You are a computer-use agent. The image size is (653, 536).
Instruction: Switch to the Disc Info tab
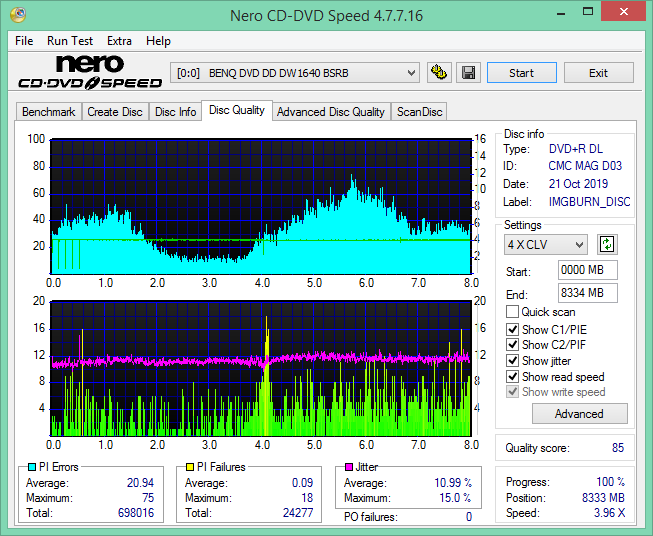coord(175,112)
